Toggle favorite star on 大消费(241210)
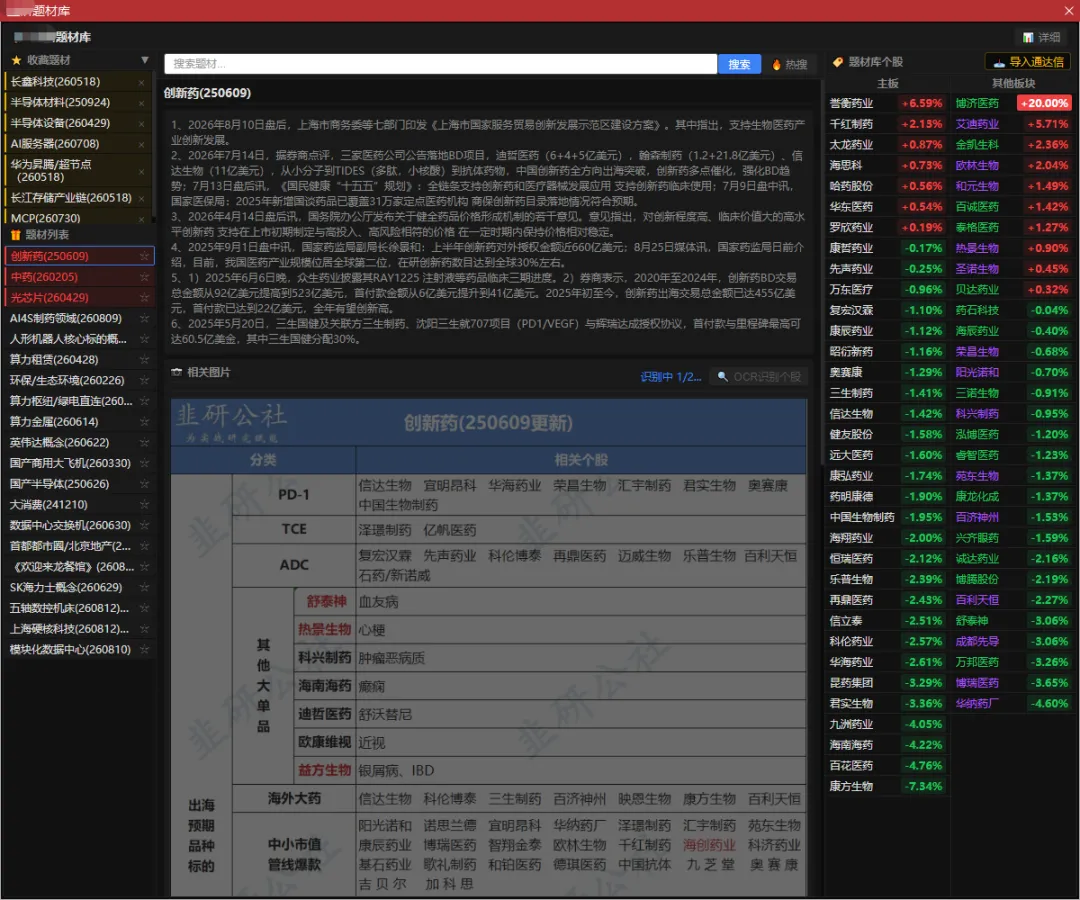Screen dimensions: 1080x900 144,505
